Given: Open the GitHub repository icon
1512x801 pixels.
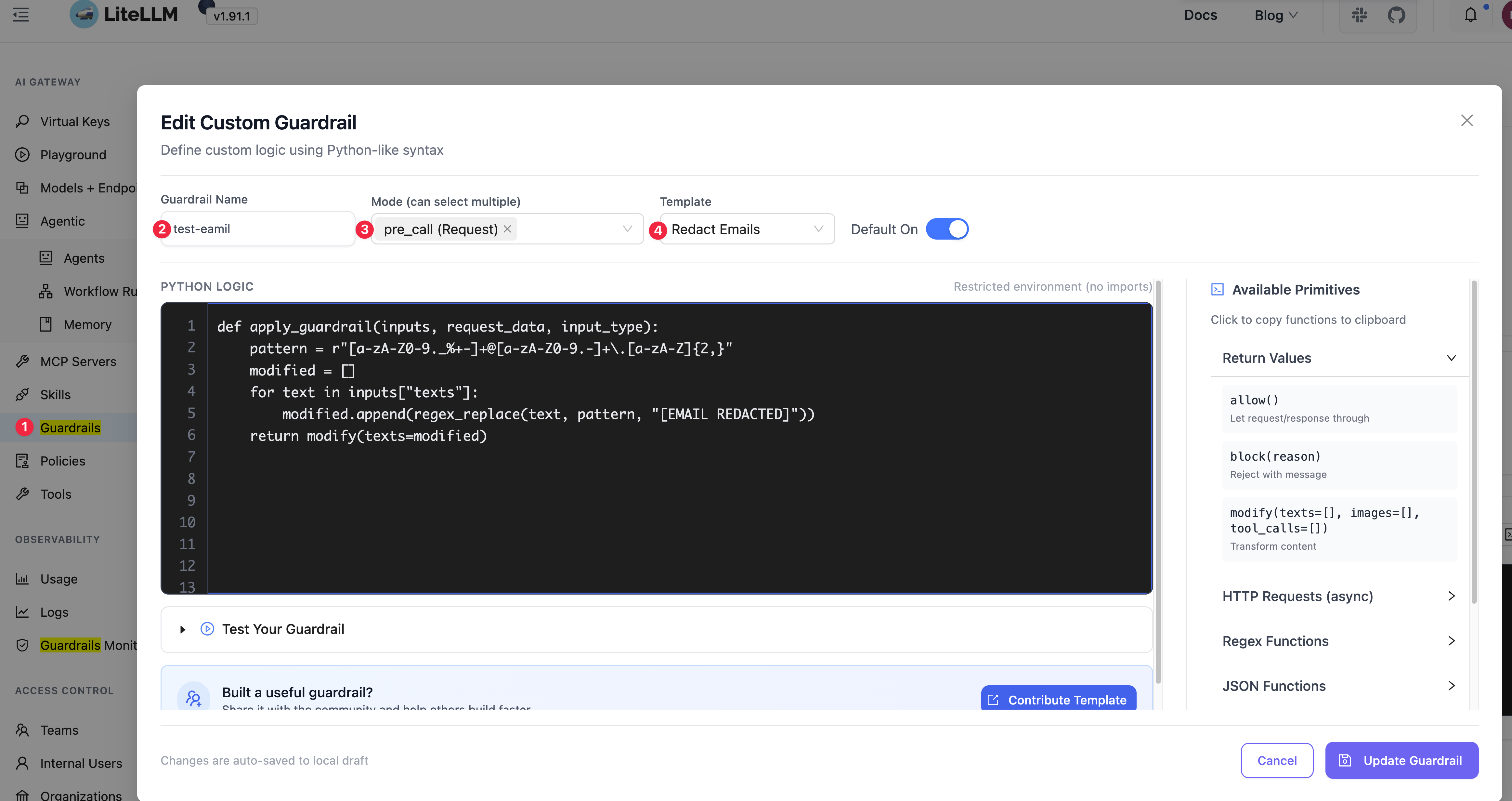Looking at the screenshot, I should [1396, 15].
